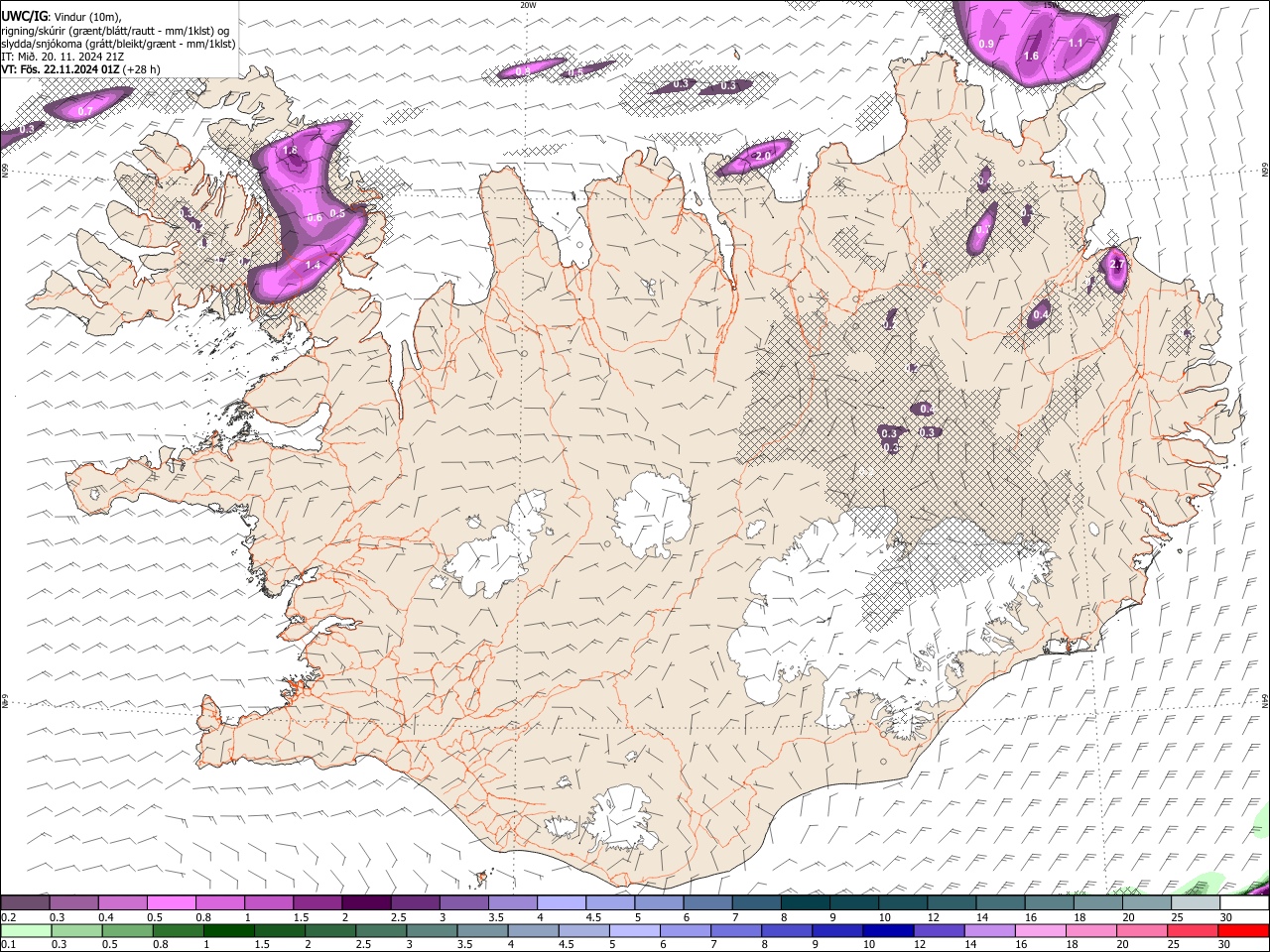Click the 'rigning/skúrir' legend description line

[x=115, y=30]
